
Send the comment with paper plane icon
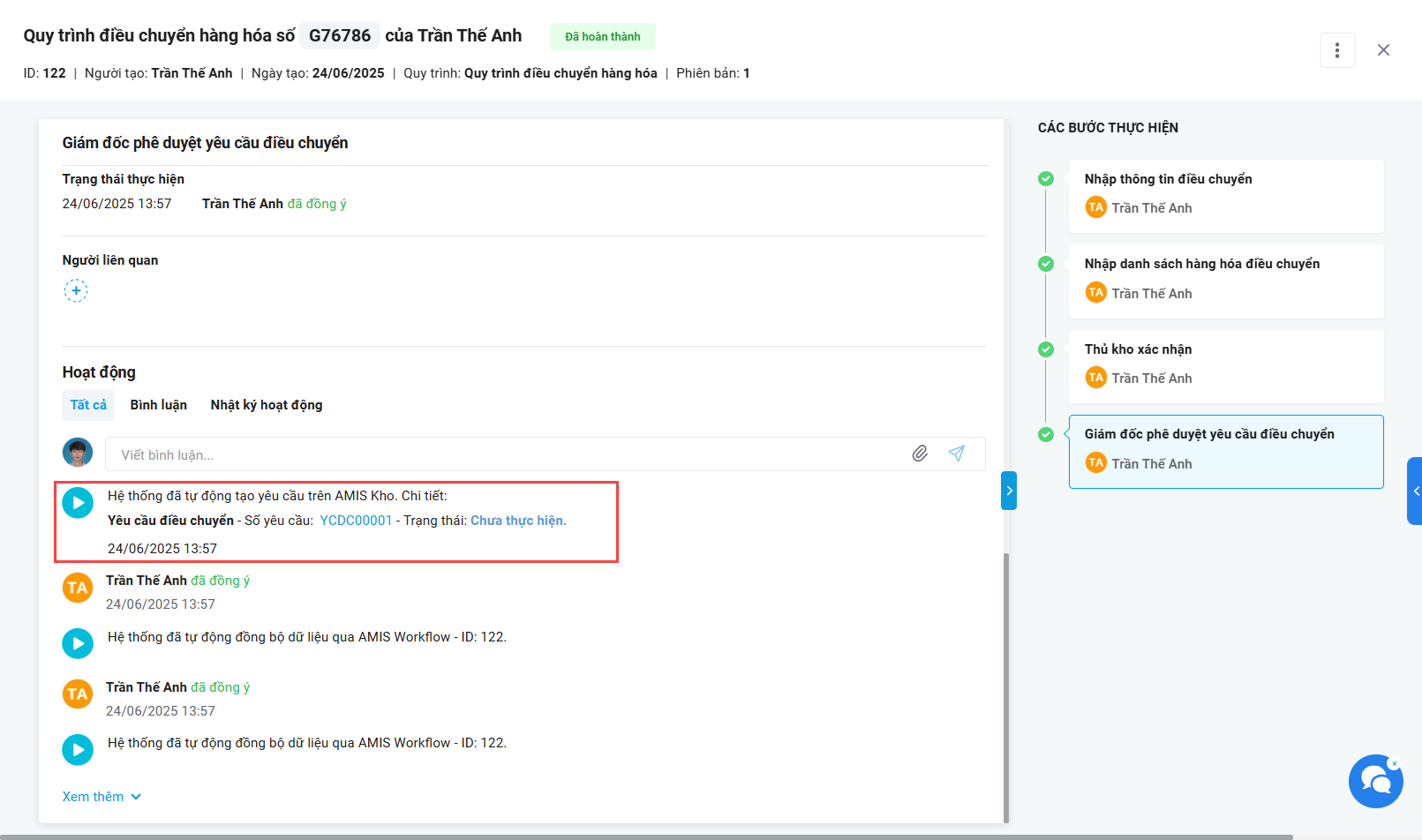[x=956, y=454]
